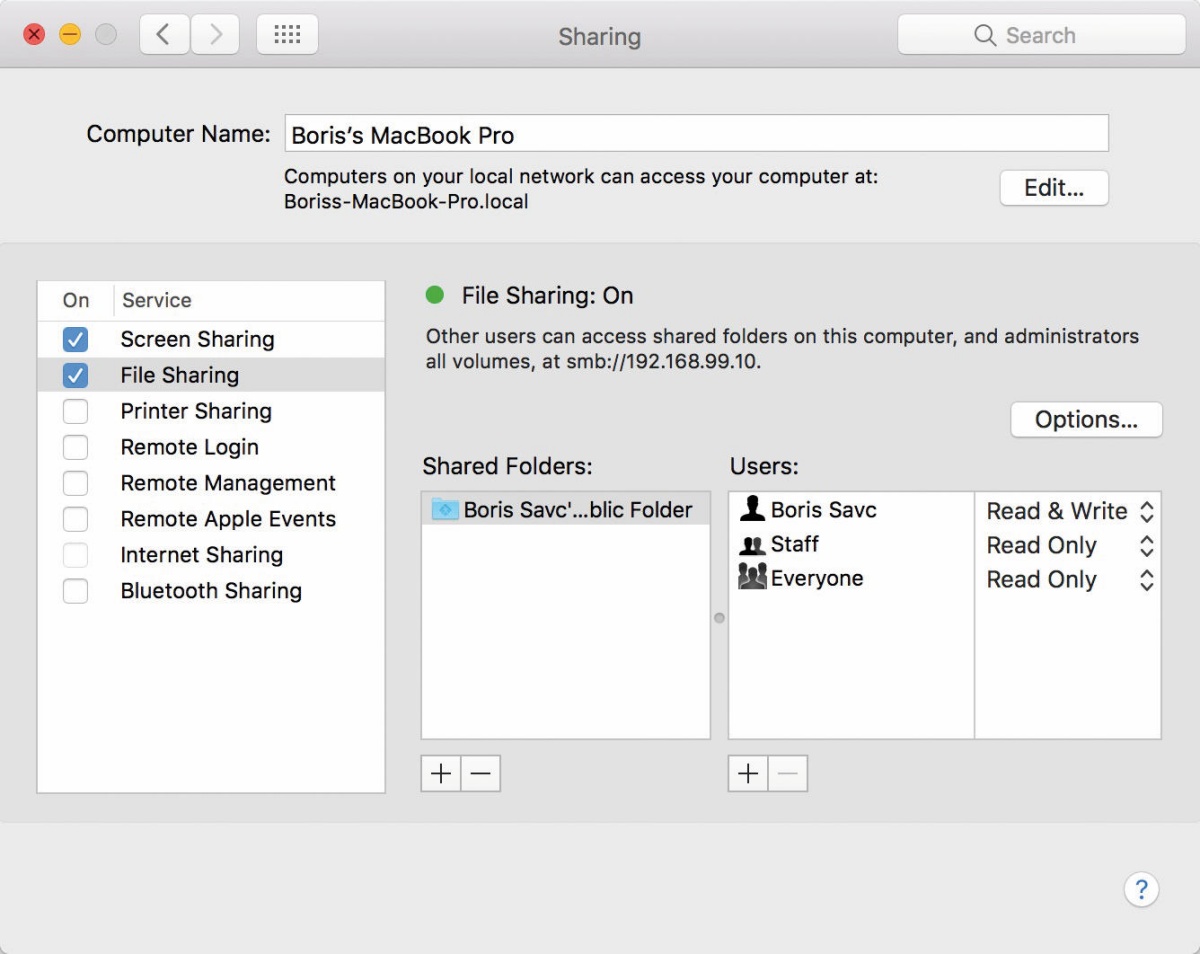Click the Search field in the toolbar
This screenshot has width=1200, height=954.
(1041, 35)
